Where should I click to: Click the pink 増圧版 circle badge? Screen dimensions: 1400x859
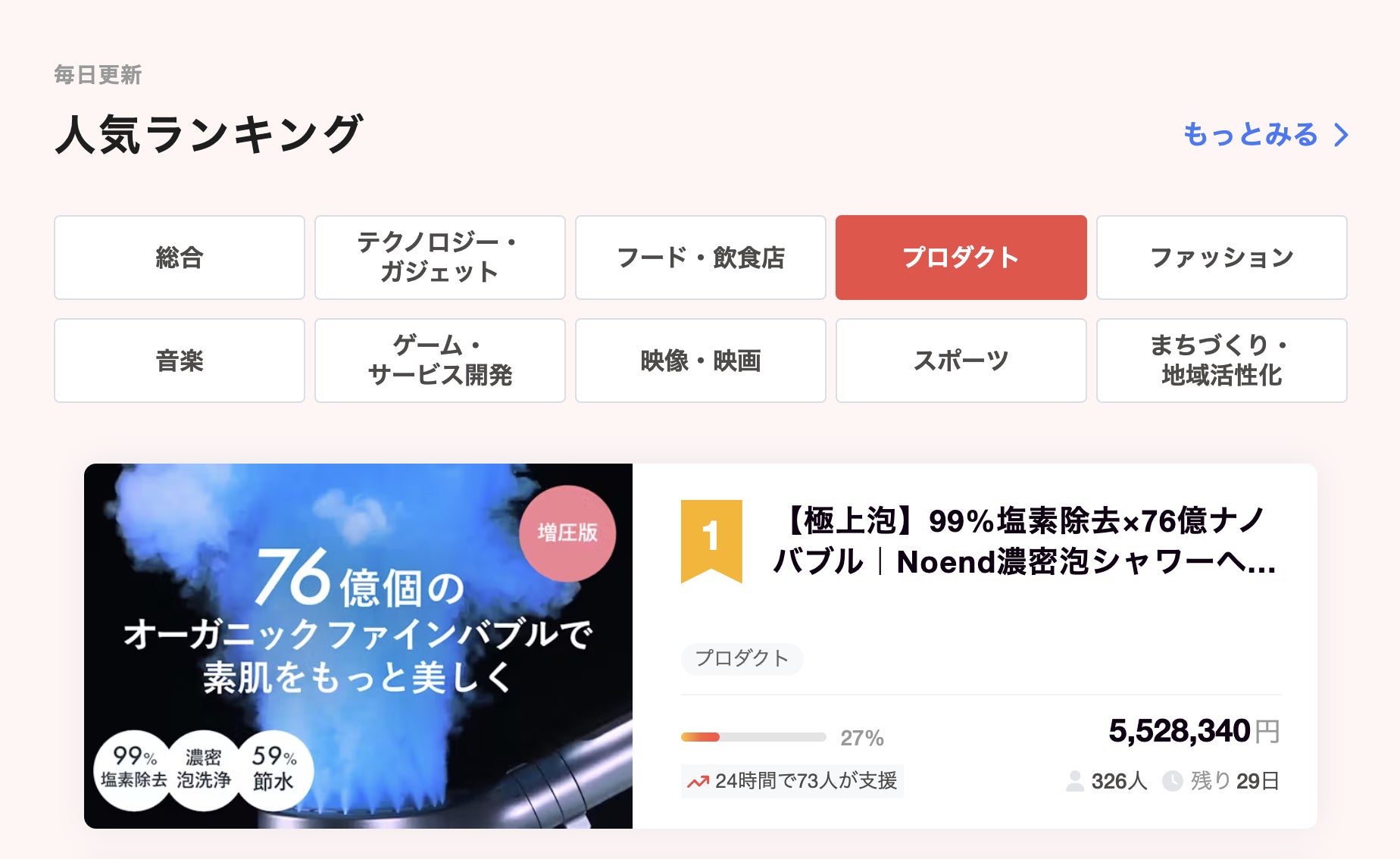[x=567, y=533]
